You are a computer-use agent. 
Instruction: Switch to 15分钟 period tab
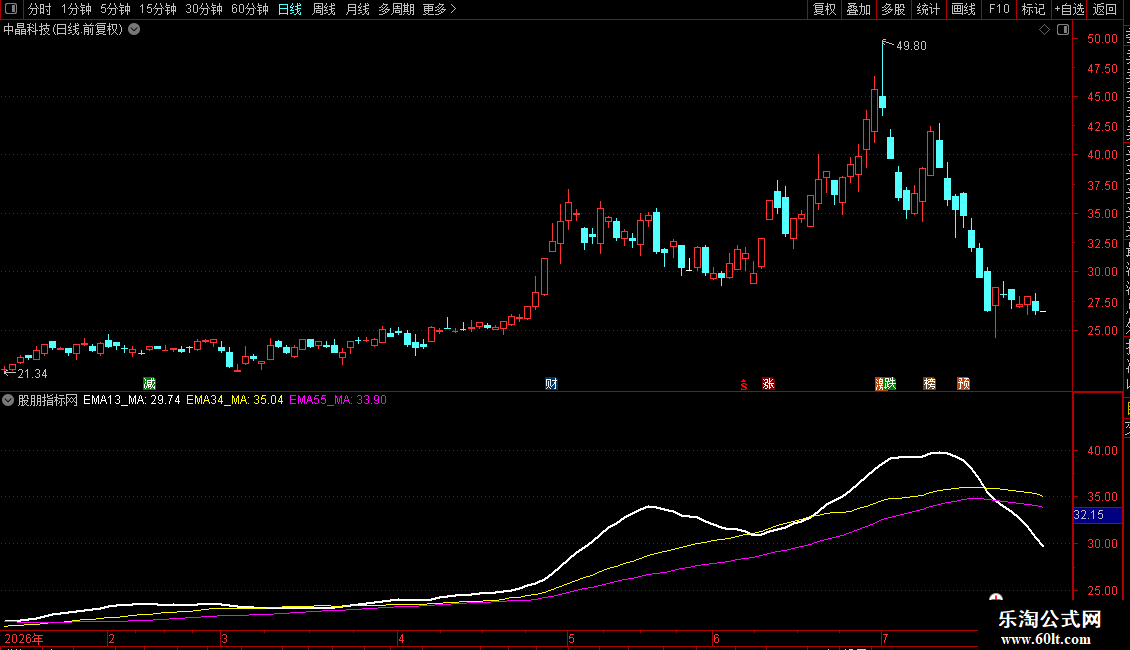pos(158,9)
